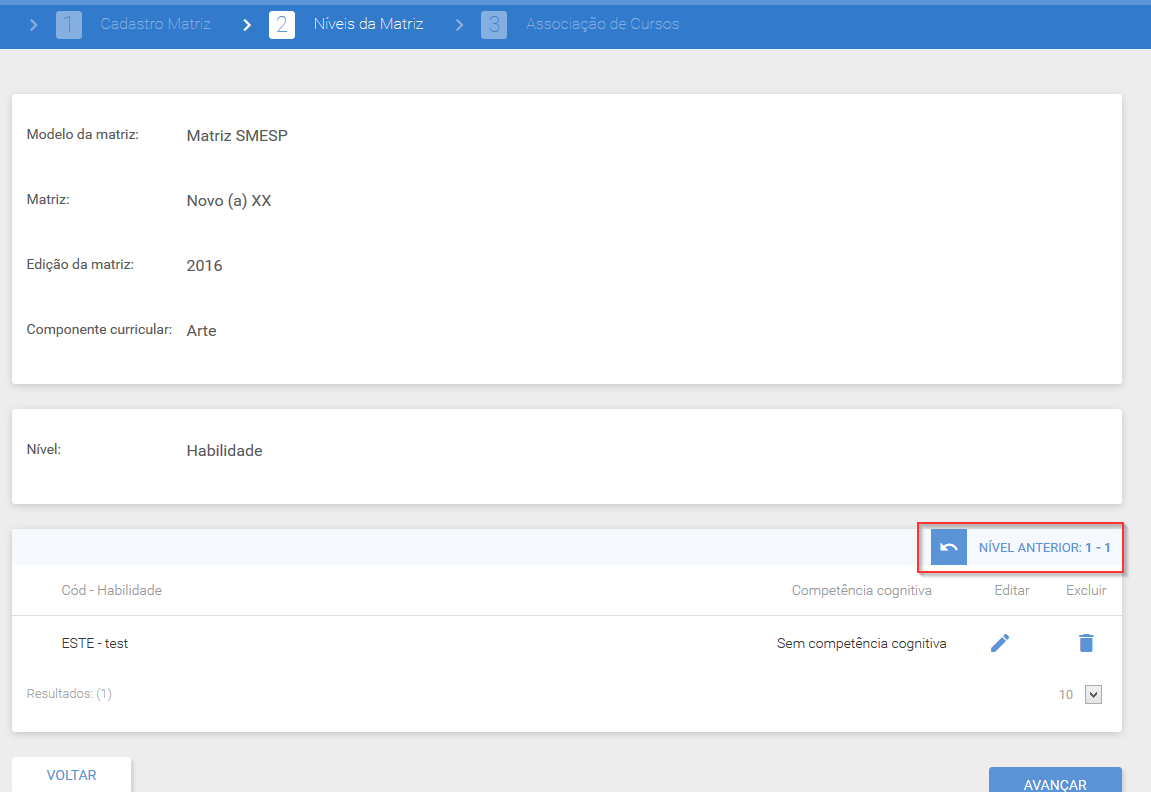Click Componente curricular label
The image size is (1151, 792).
(99, 330)
